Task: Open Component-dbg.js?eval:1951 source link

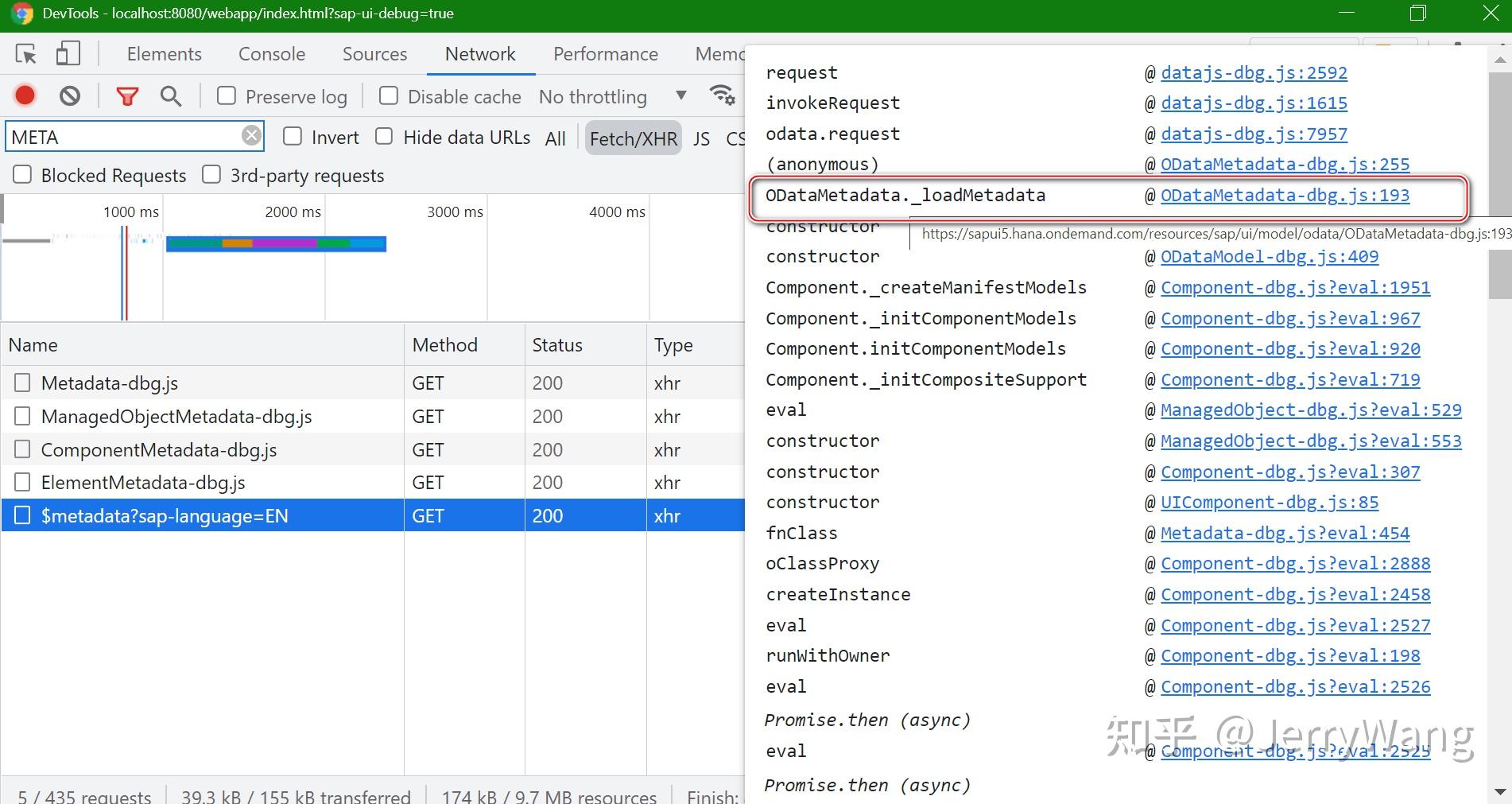Action: pos(1294,287)
